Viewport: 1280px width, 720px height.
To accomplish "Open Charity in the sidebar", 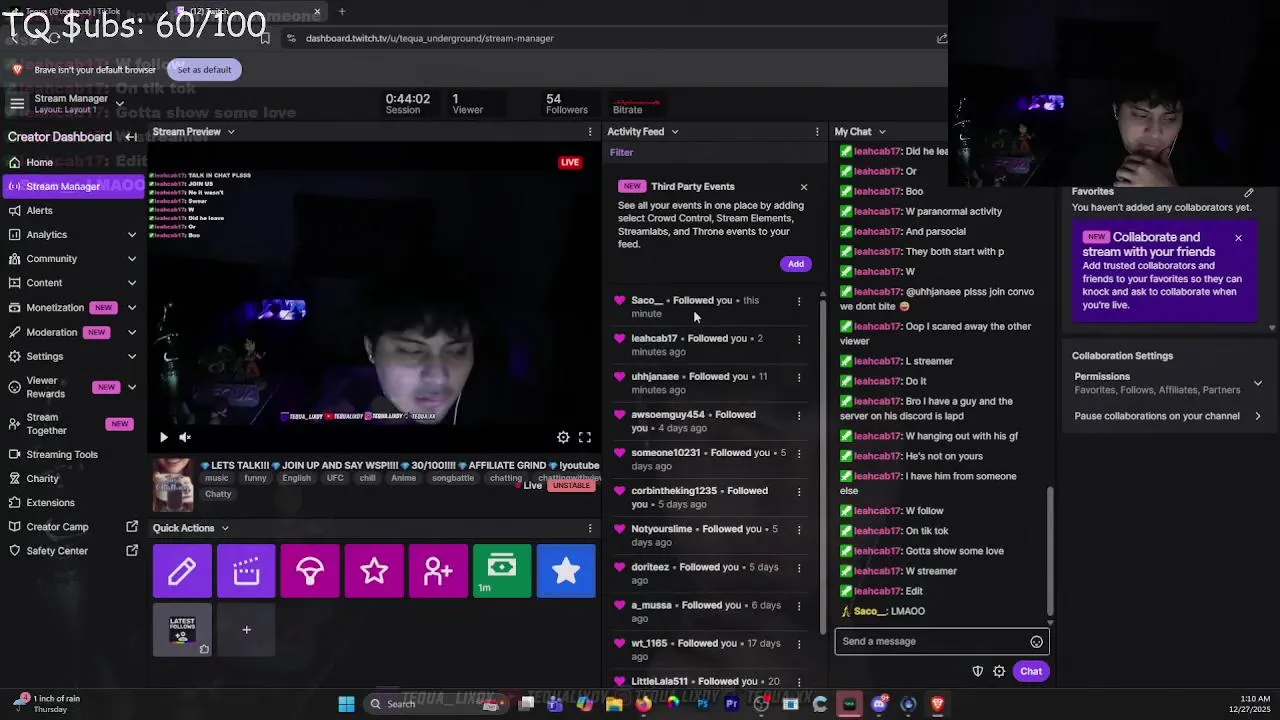I will click(43, 479).
